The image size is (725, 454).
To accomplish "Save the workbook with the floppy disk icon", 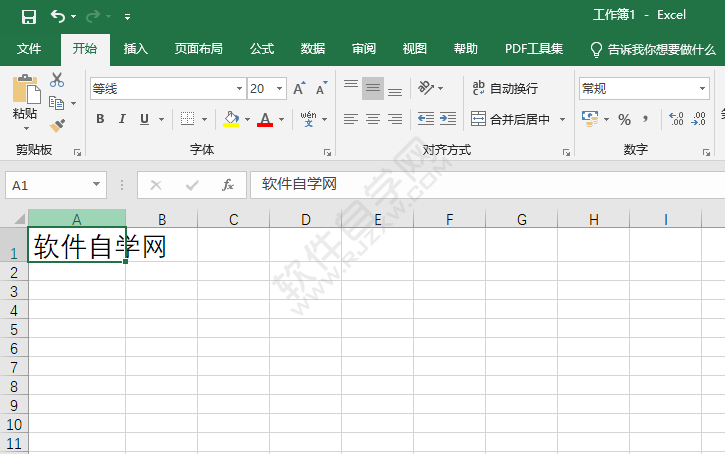I will pos(29,17).
